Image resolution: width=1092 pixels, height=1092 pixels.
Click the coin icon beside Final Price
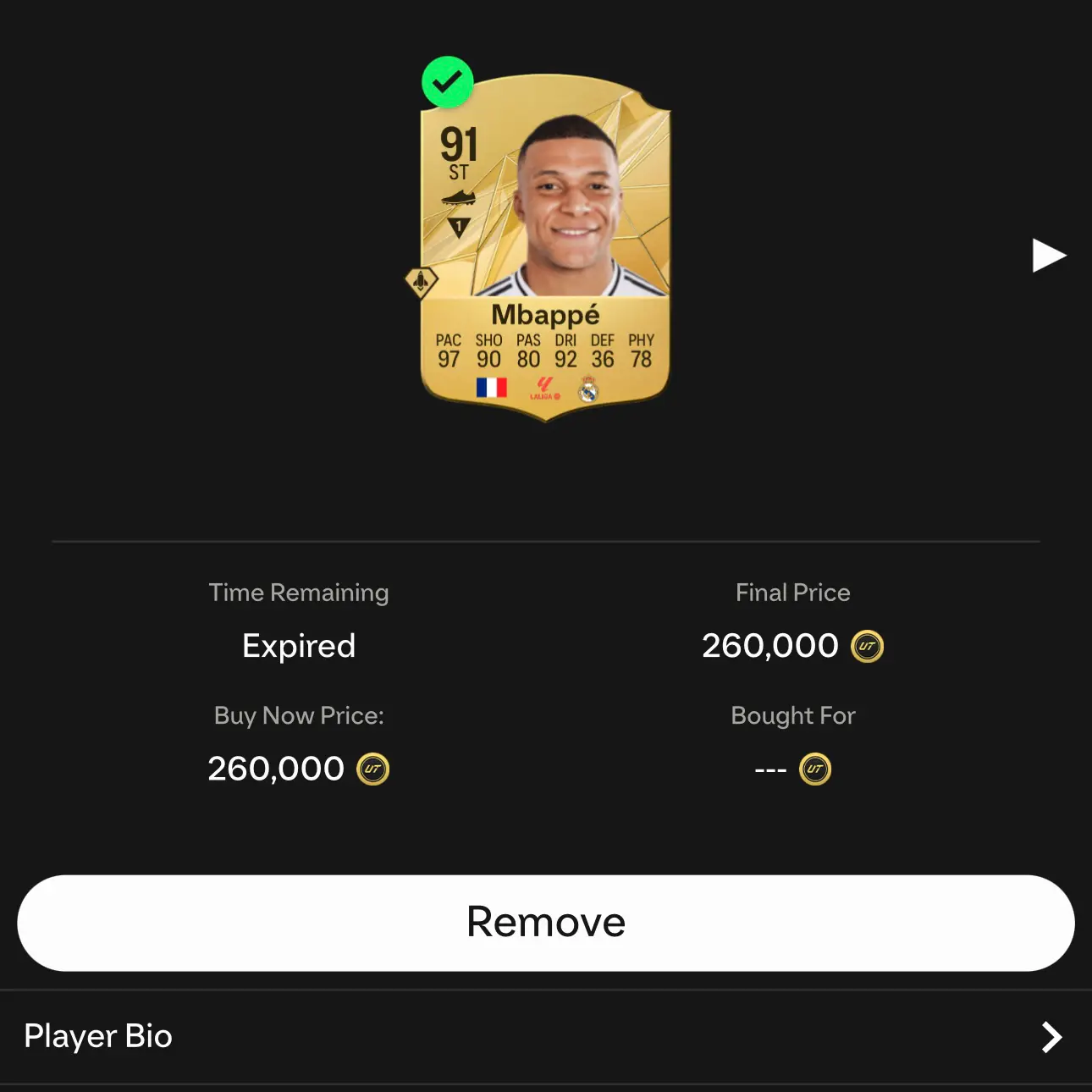[867, 646]
